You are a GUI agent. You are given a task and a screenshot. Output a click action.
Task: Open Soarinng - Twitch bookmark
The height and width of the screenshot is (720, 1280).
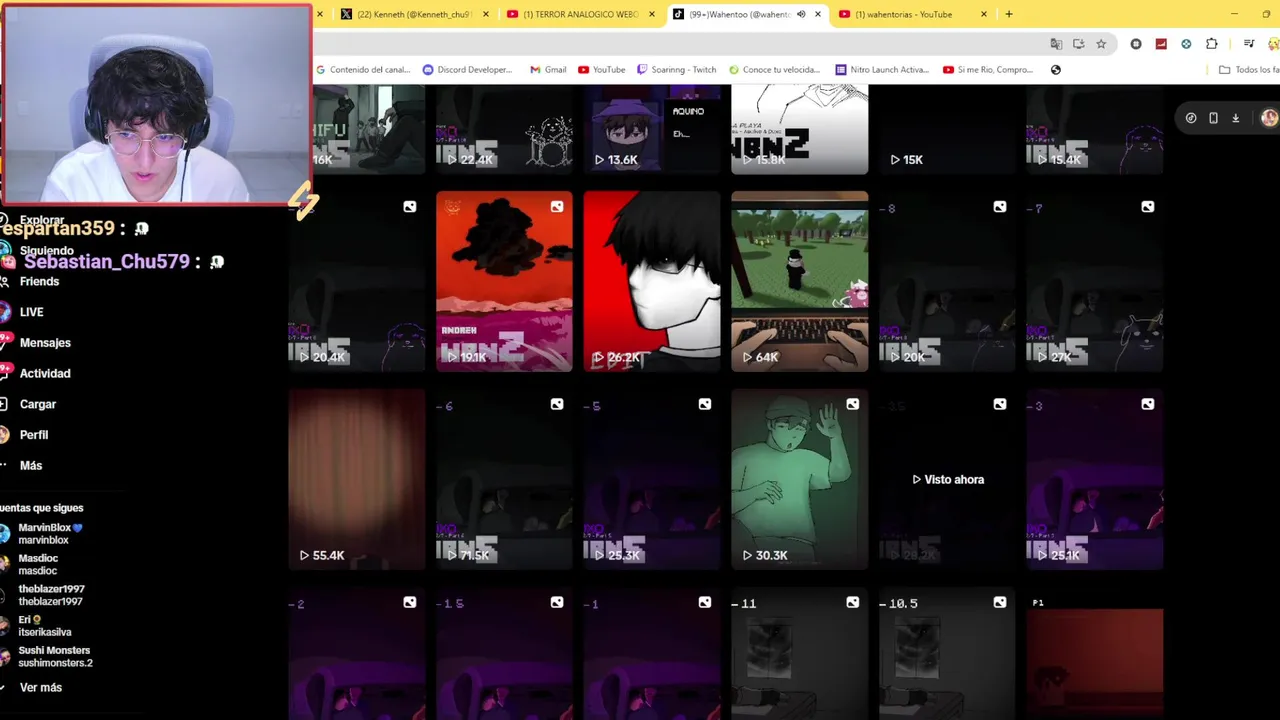tap(677, 70)
